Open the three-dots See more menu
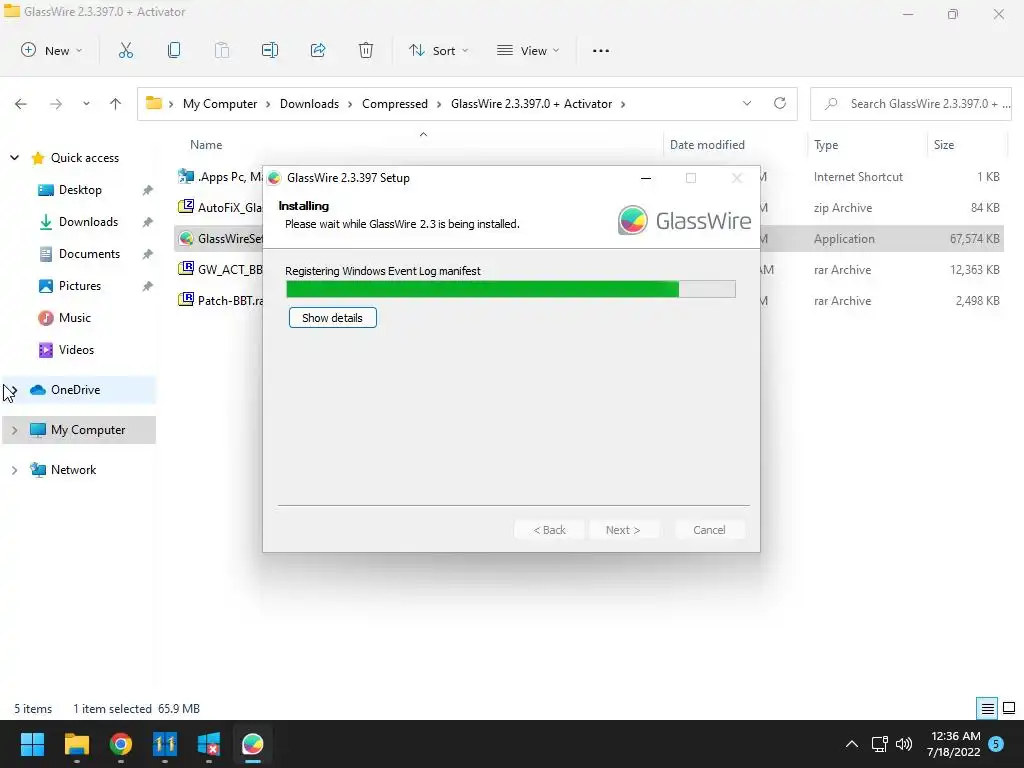 point(601,50)
